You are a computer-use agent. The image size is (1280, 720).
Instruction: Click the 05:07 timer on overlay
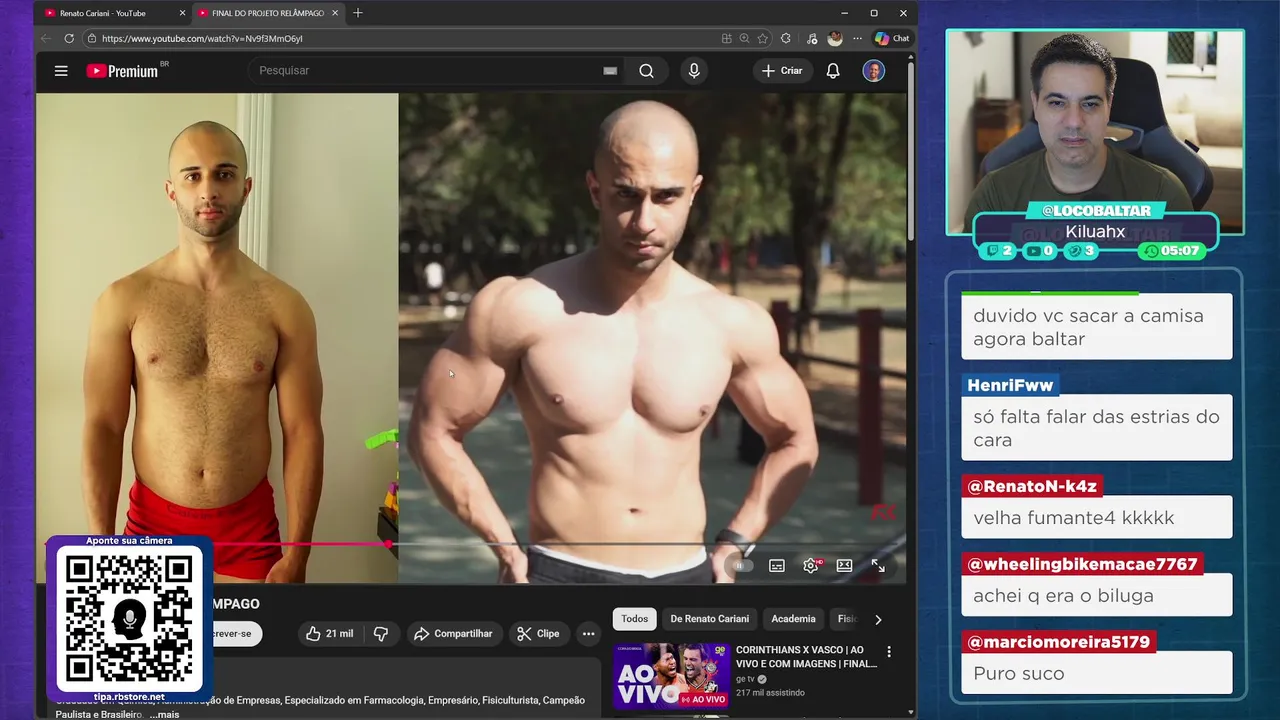point(1172,251)
